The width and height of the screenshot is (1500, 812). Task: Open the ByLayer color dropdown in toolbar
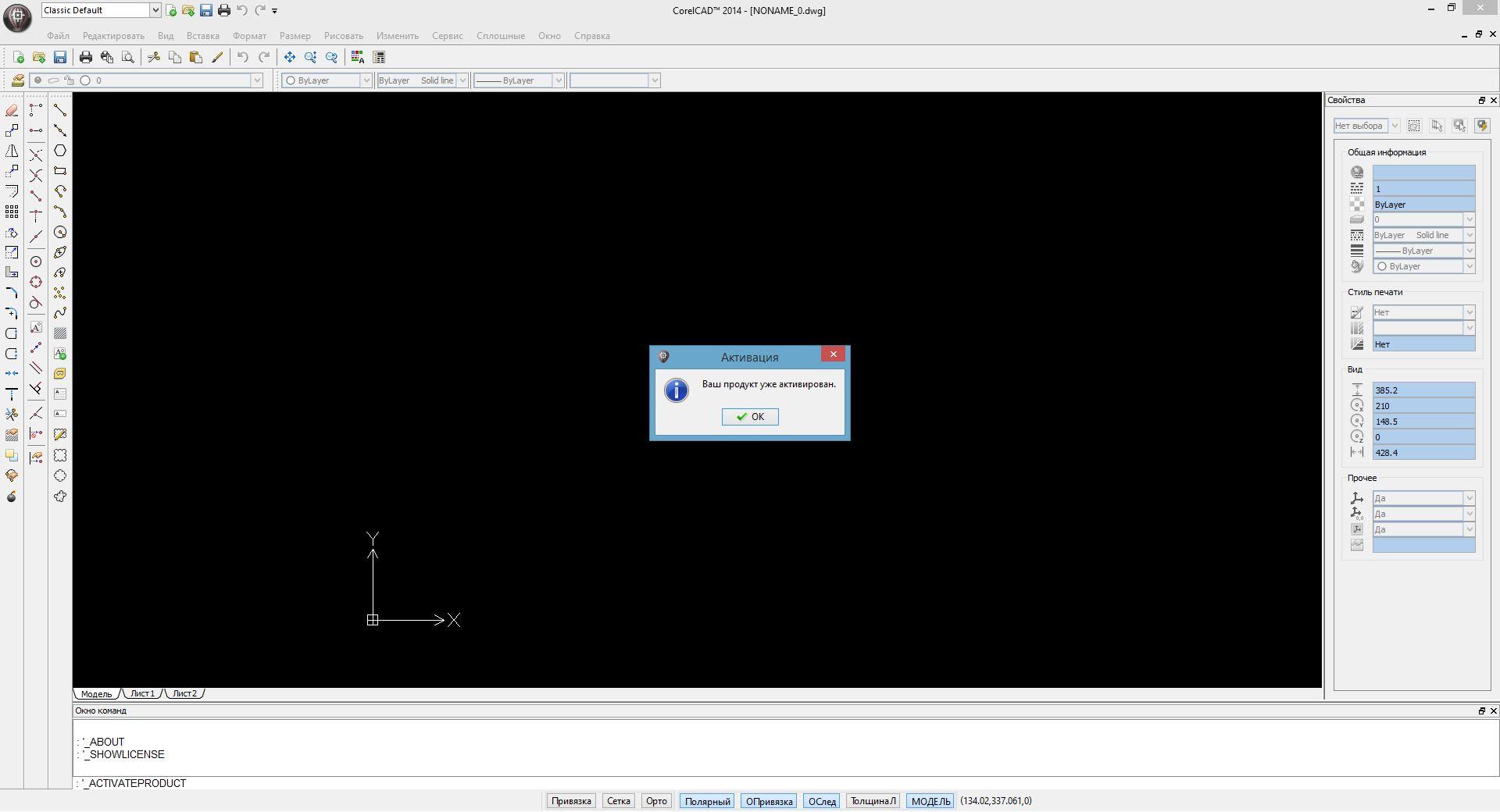pyautogui.click(x=365, y=80)
